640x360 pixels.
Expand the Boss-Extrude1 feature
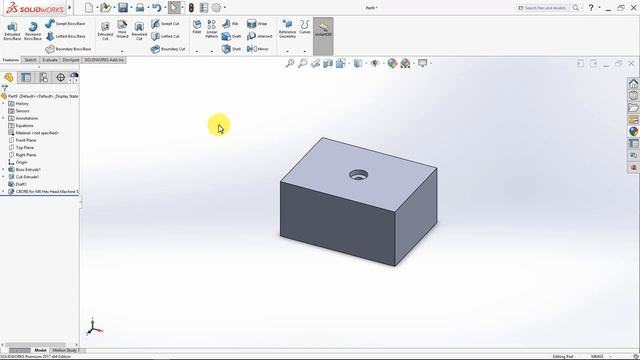pyautogui.click(x=3, y=169)
